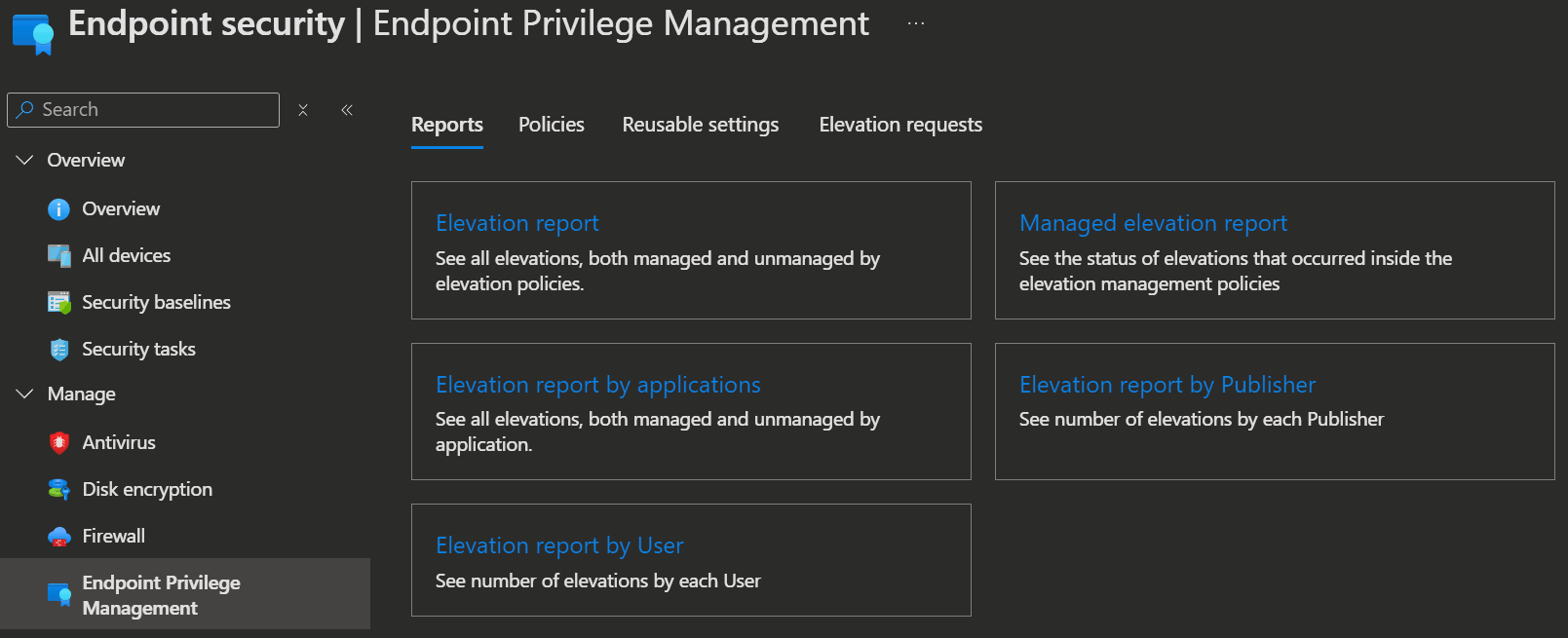
Task: Click 'See the status of elevations' description text
Action: pos(1236,271)
